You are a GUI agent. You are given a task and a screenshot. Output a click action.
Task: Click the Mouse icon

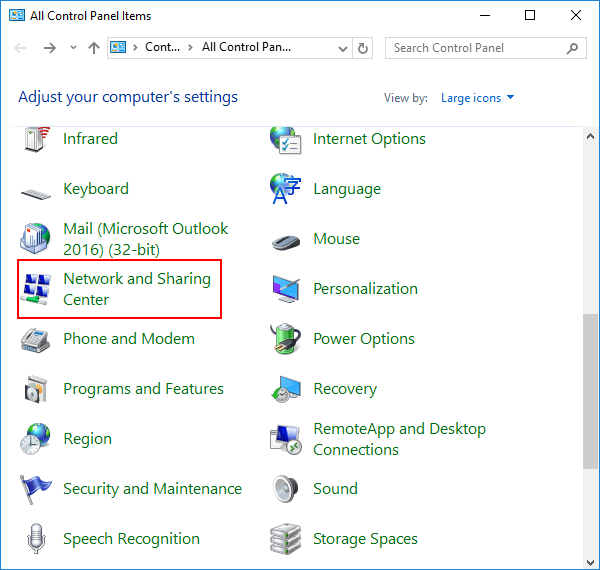(x=285, y=242)
